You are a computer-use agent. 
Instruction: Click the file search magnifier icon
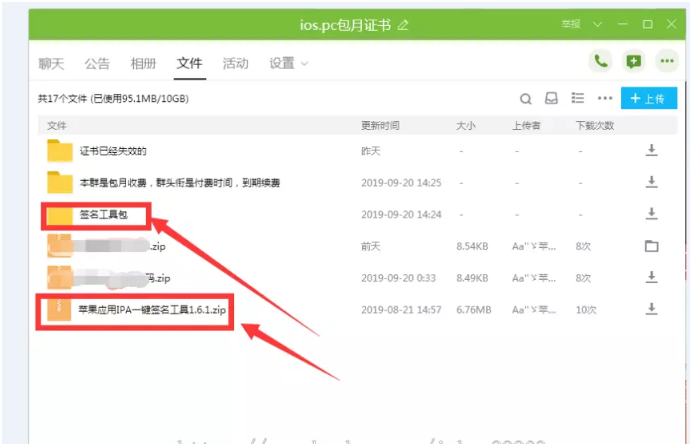[x=525, y=99]
